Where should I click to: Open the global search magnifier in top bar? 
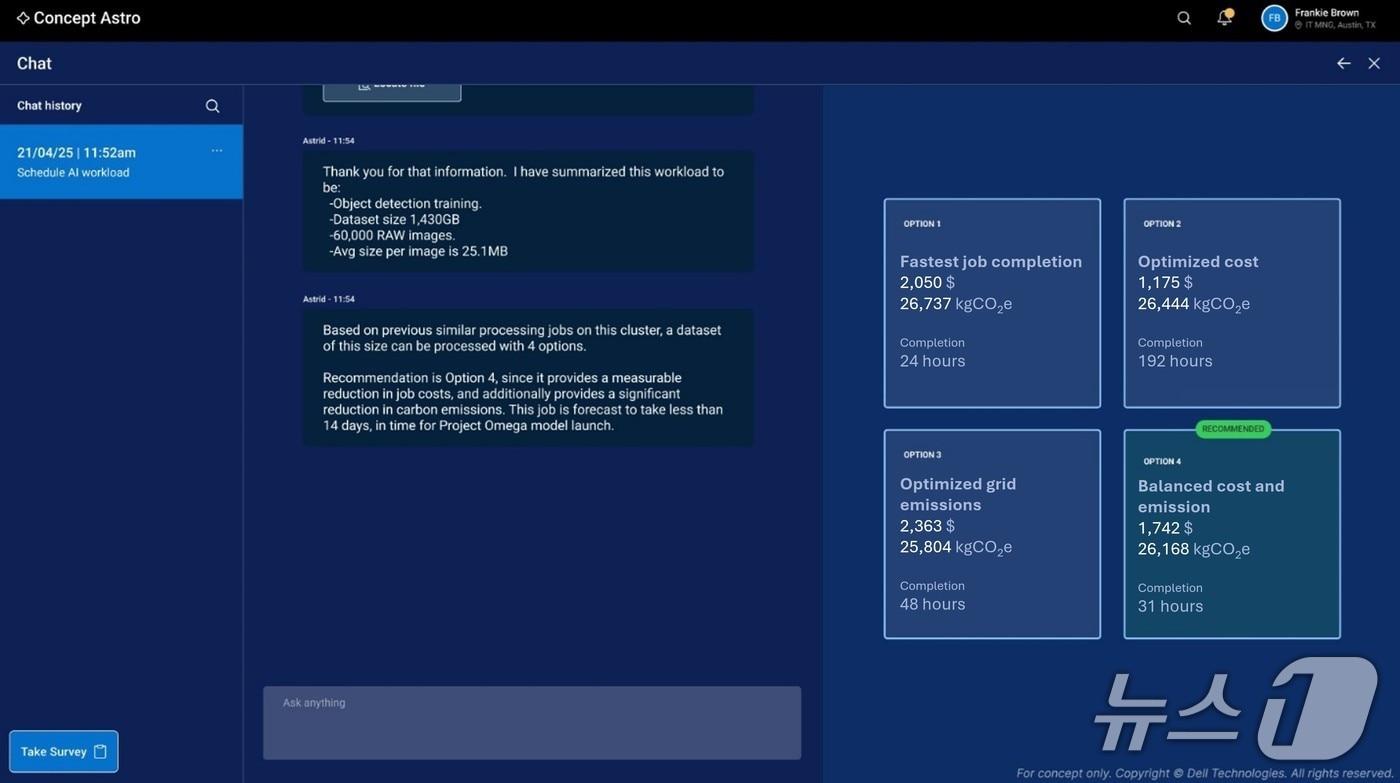pos(1184,18)
